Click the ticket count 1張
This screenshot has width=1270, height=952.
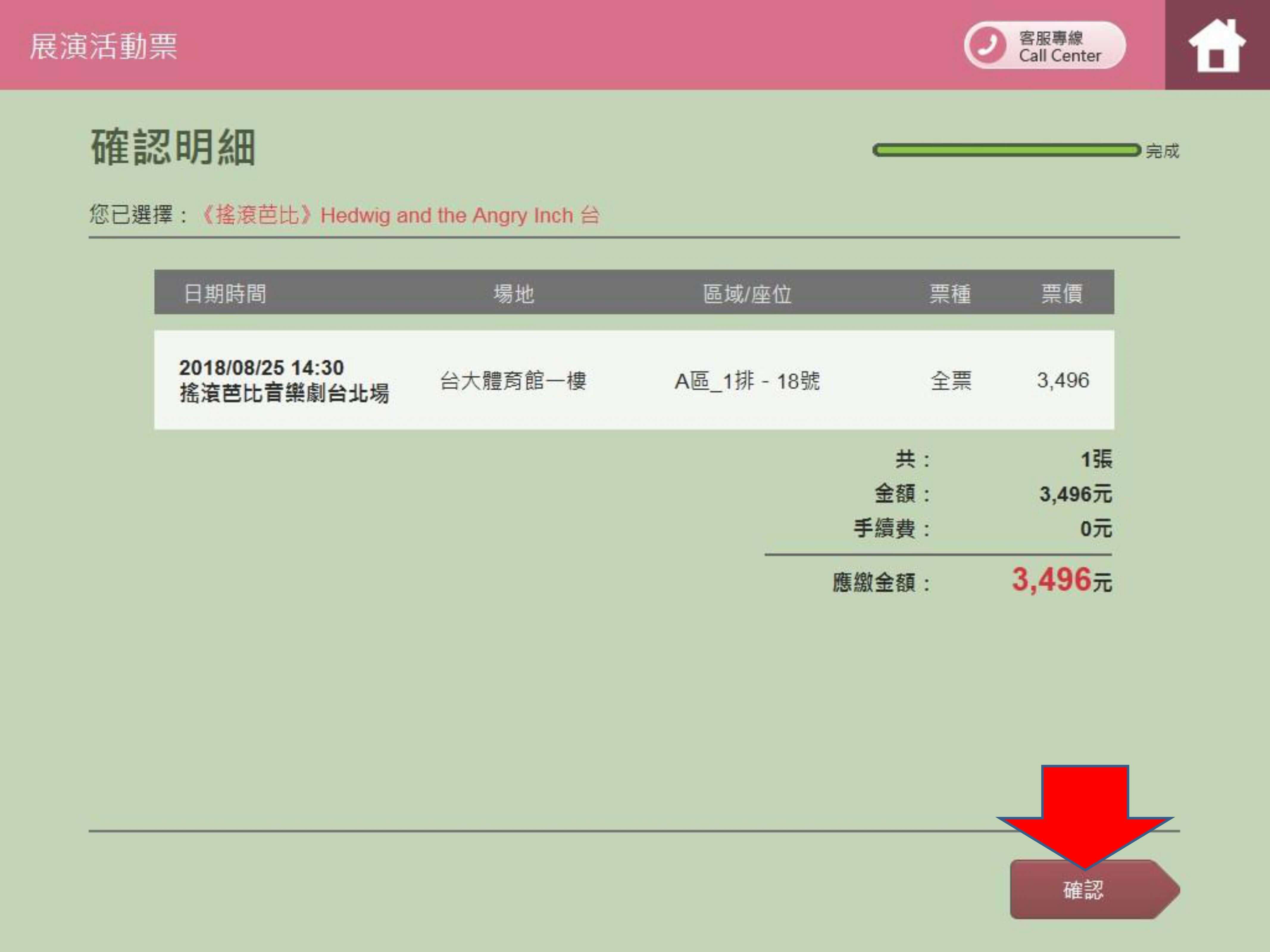pos(1096,459)
